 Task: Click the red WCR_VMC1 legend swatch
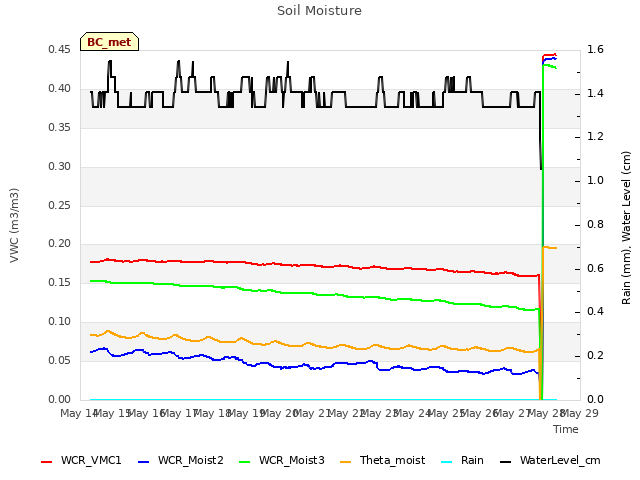click(x=47, y=462)
